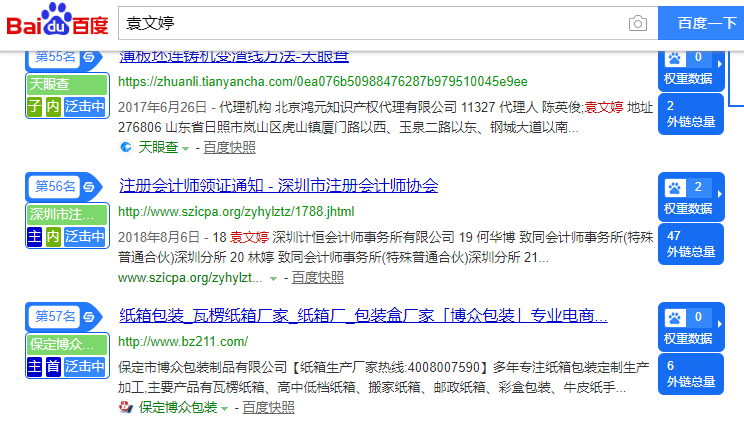Click 天眼查 source name under result
The image size is (744, 421).
coord(158,148)
